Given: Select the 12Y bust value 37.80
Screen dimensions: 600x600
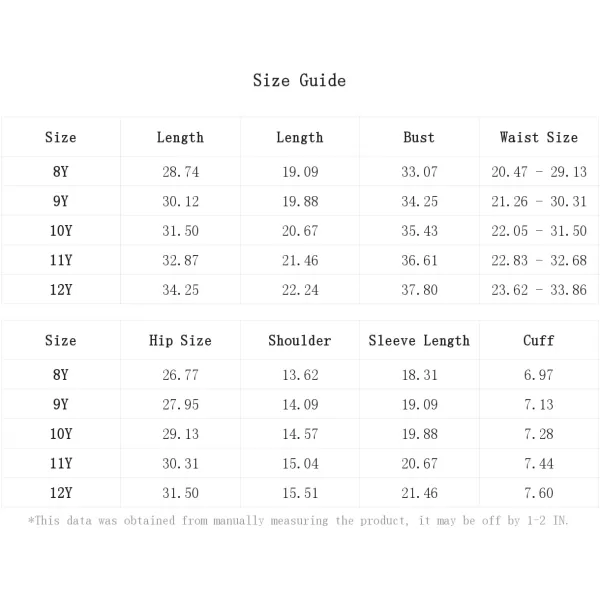Looking at the screenshot, I should tap(419, 290).
